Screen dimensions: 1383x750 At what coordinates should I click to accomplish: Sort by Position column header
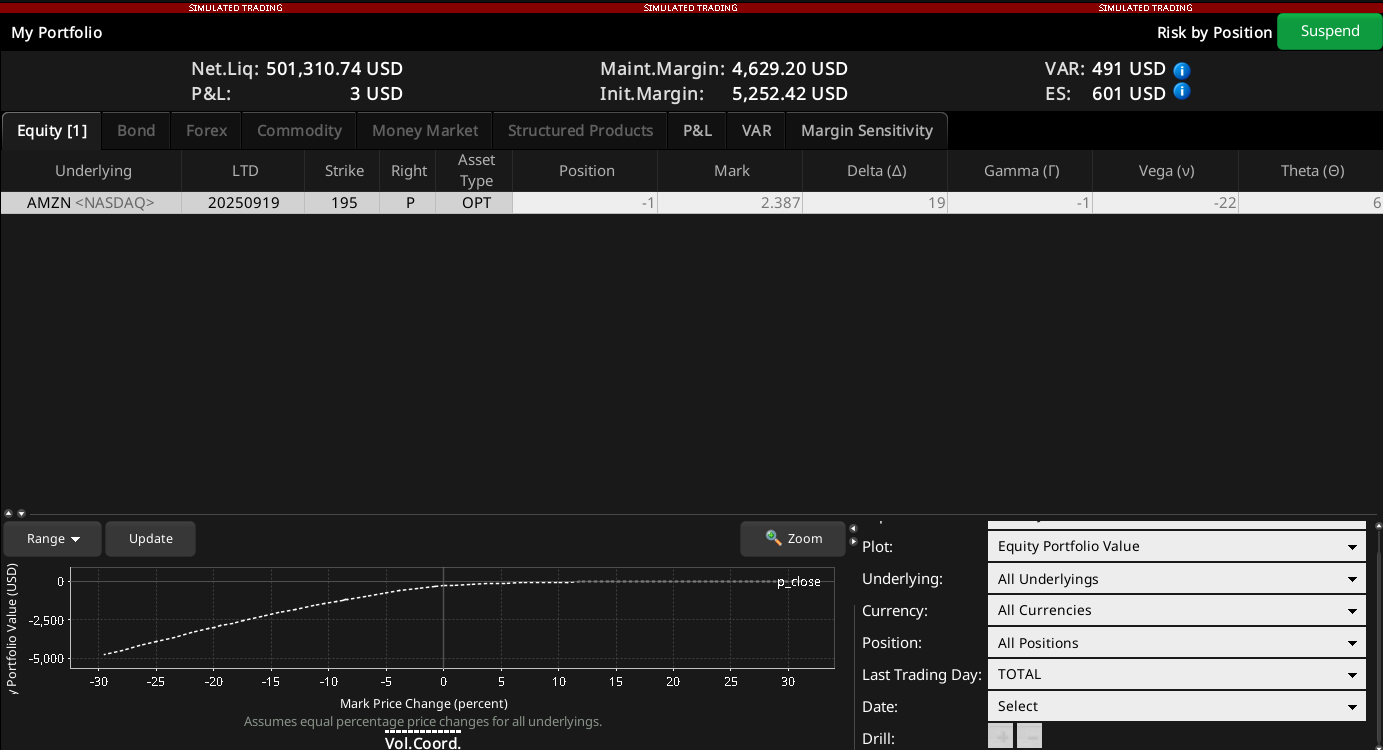pyautogui.click(x=586, y=171)
